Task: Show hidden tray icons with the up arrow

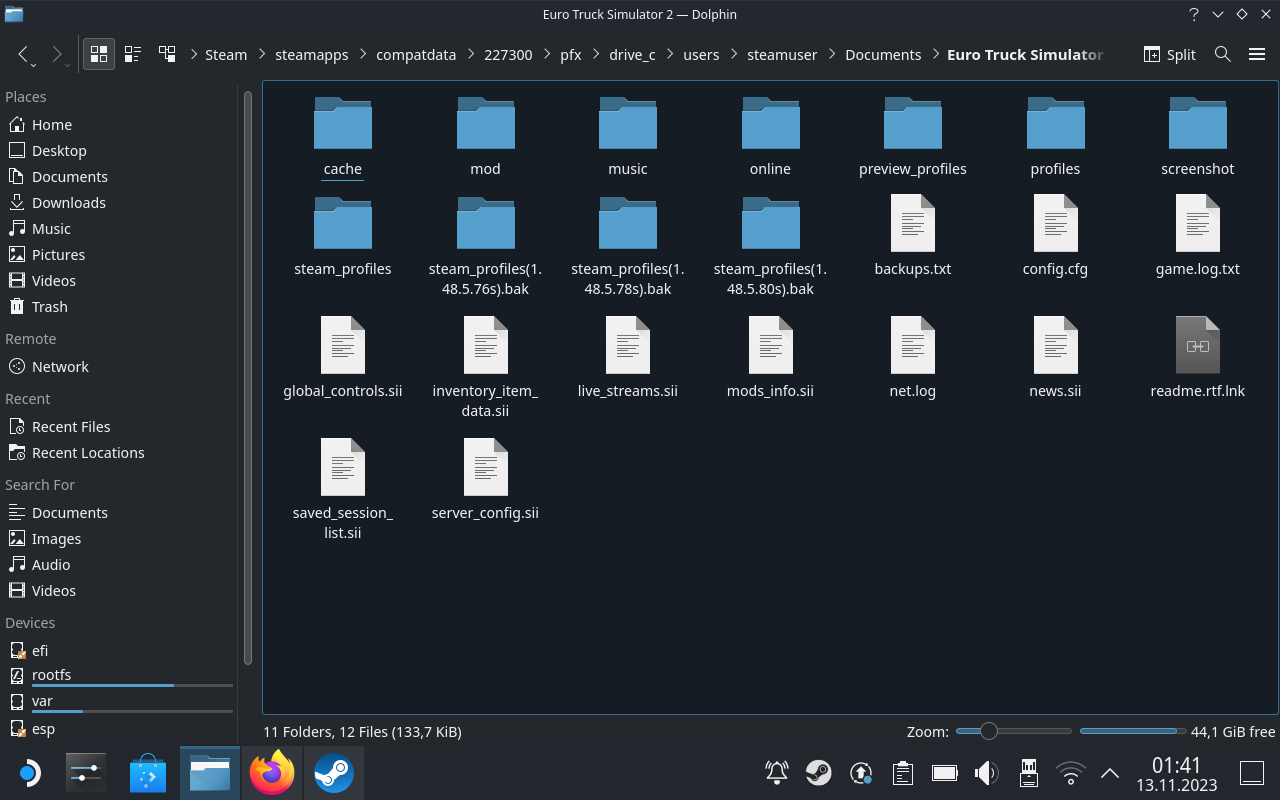Action: [1109, 773]
